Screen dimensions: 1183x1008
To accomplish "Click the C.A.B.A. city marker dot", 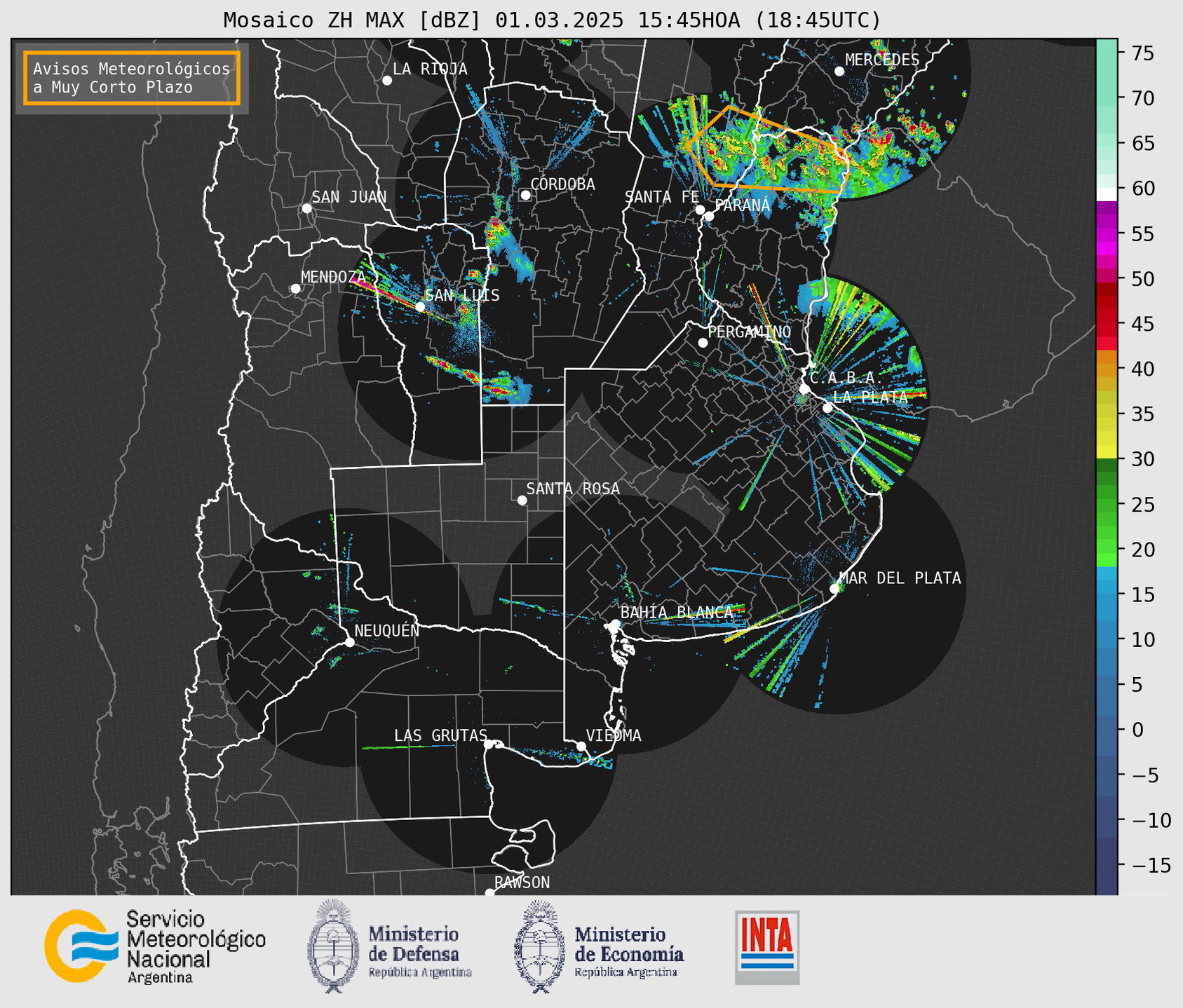I will (804, 389).
